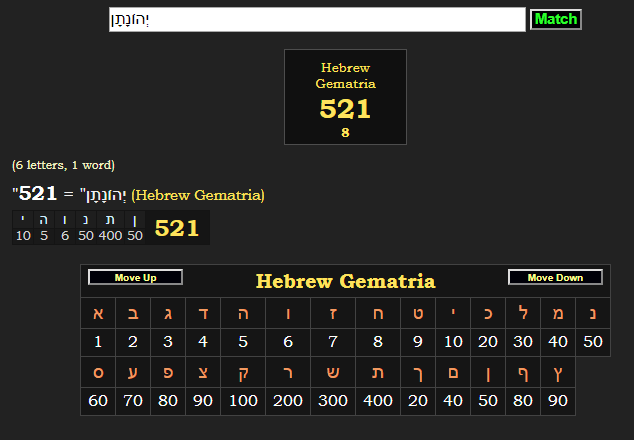634x440 pixels.
Task: Click the Tav letter valued 400 in breakdown
Action: point(110,228)
